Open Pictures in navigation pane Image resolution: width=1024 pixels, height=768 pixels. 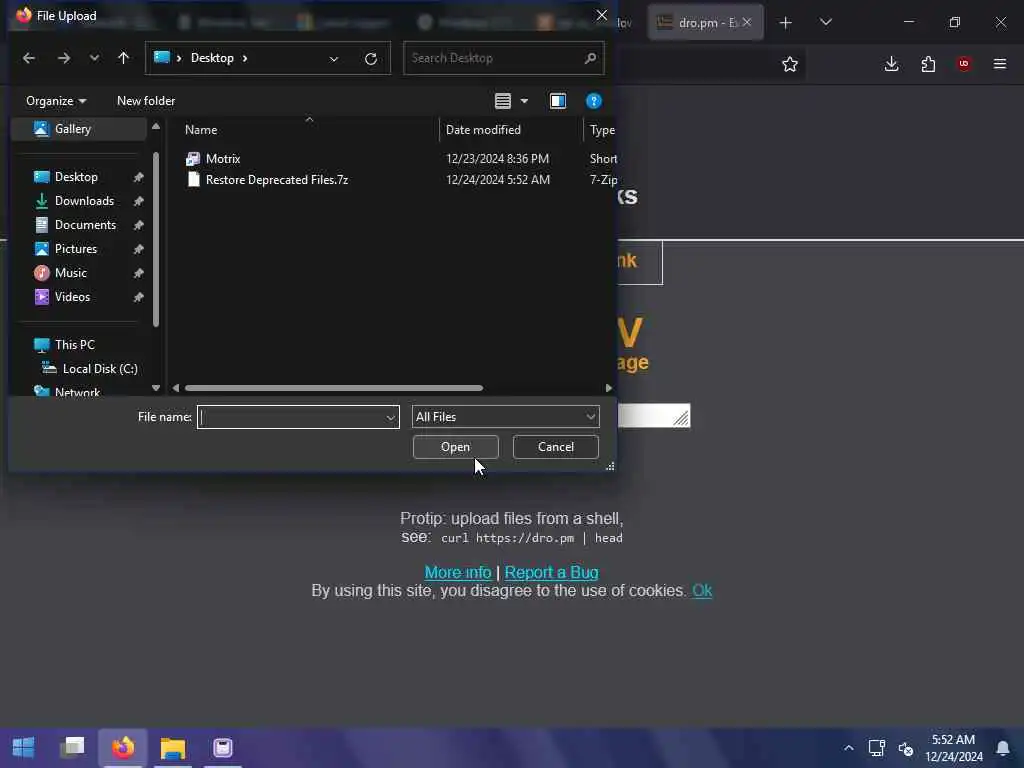pos(75,249)
